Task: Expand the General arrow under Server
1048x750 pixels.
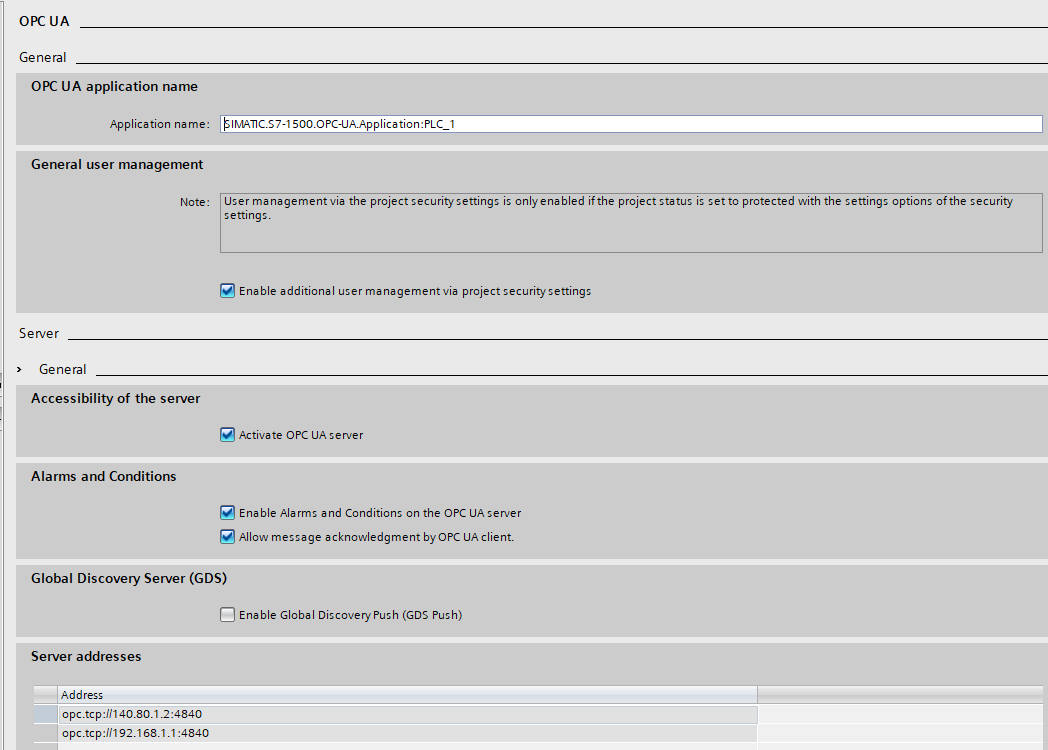Action: click(x=20, y=369)
